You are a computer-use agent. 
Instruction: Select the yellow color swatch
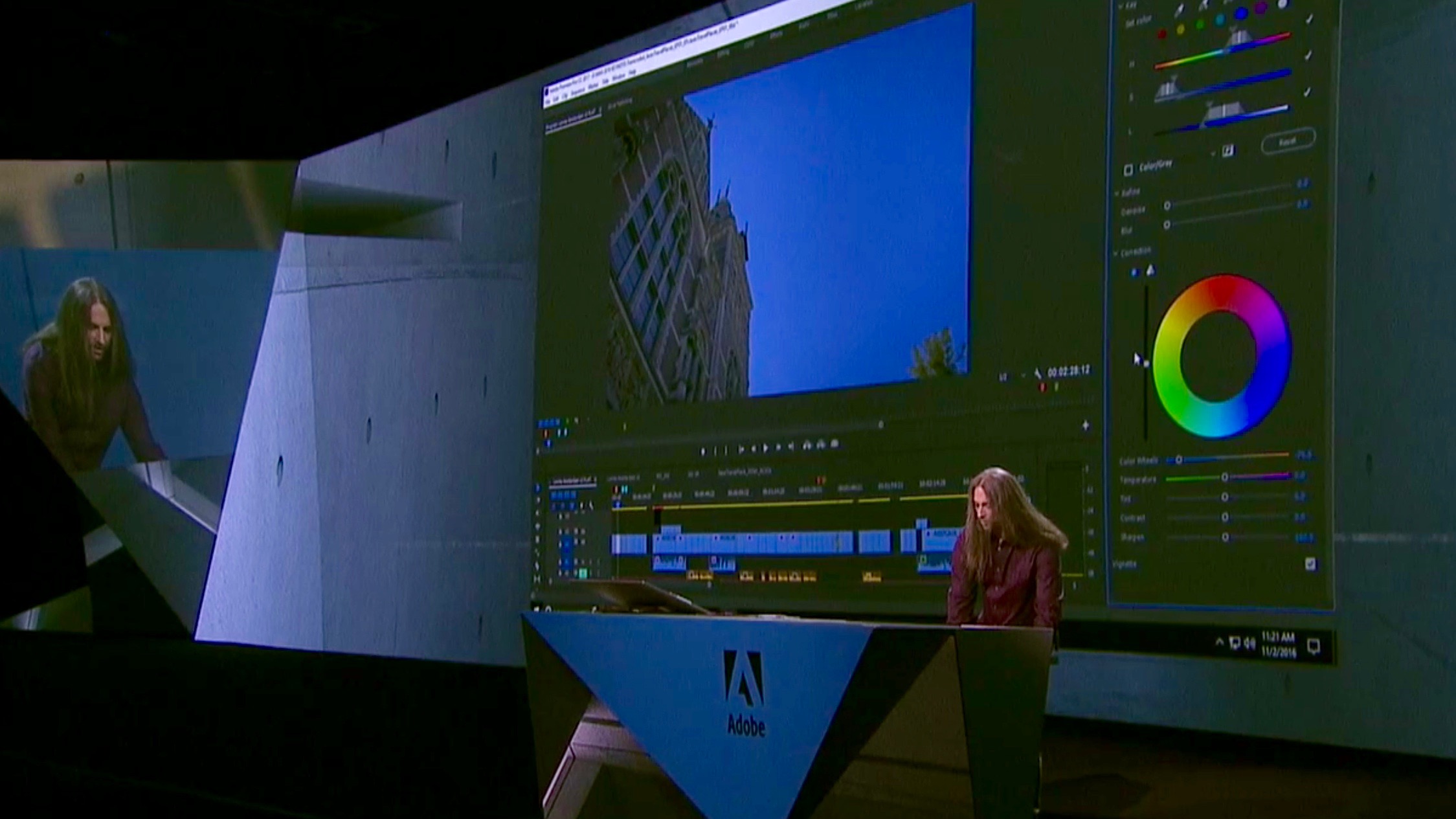tap(1181, 29)
